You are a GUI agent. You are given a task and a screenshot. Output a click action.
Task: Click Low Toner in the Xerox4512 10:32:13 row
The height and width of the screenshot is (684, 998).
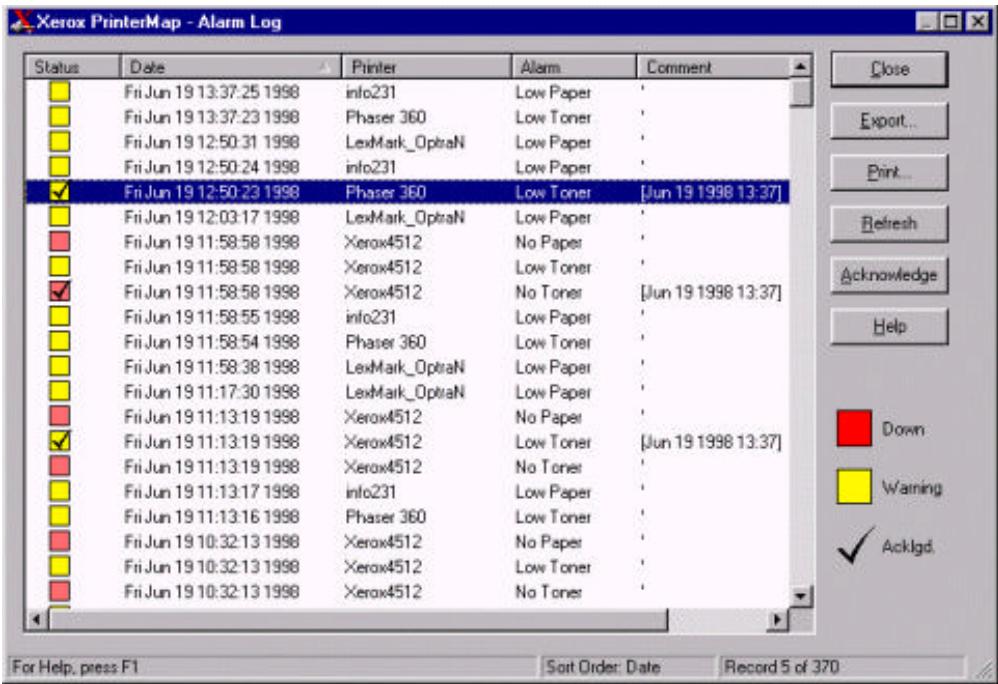[x=553, y=566]
